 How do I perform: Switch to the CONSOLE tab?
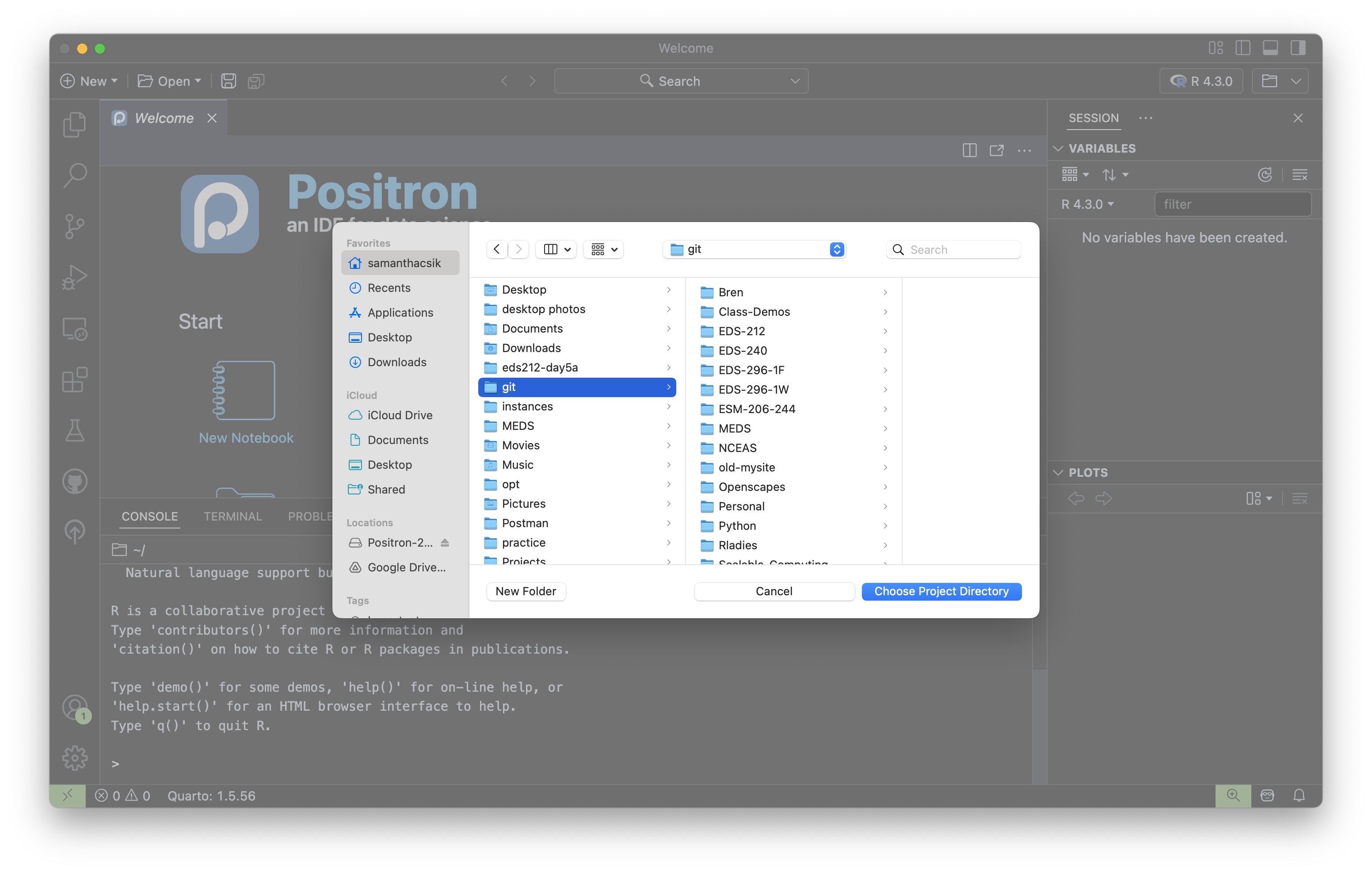tap(150, 516)
